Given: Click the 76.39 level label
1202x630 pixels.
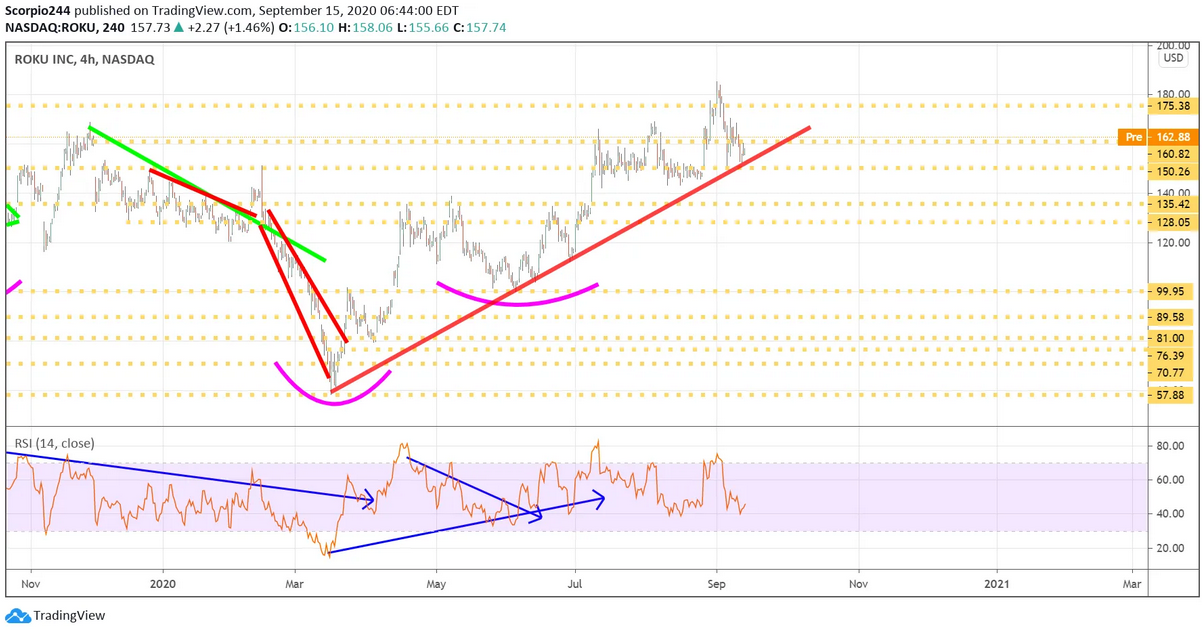Looking at the screenshot, I should coord(1172,356).
